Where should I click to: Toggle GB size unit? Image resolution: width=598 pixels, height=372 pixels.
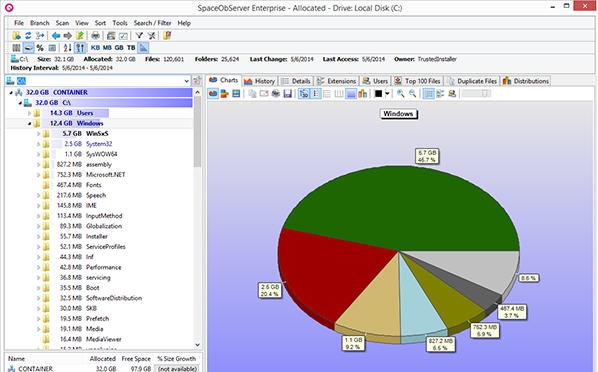[119, 48]
